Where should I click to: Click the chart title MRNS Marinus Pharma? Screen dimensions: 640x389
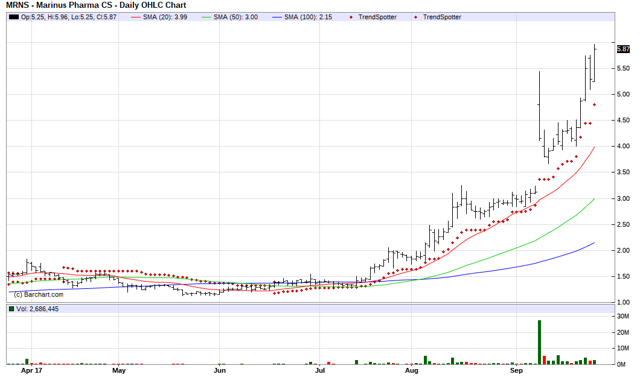(96, 5)
